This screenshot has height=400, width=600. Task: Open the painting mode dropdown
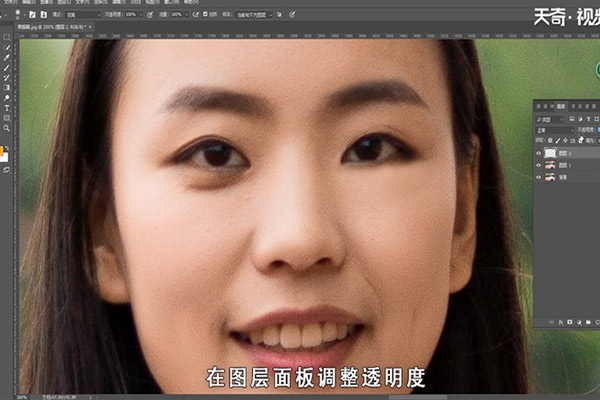click(x=83, y=15)
